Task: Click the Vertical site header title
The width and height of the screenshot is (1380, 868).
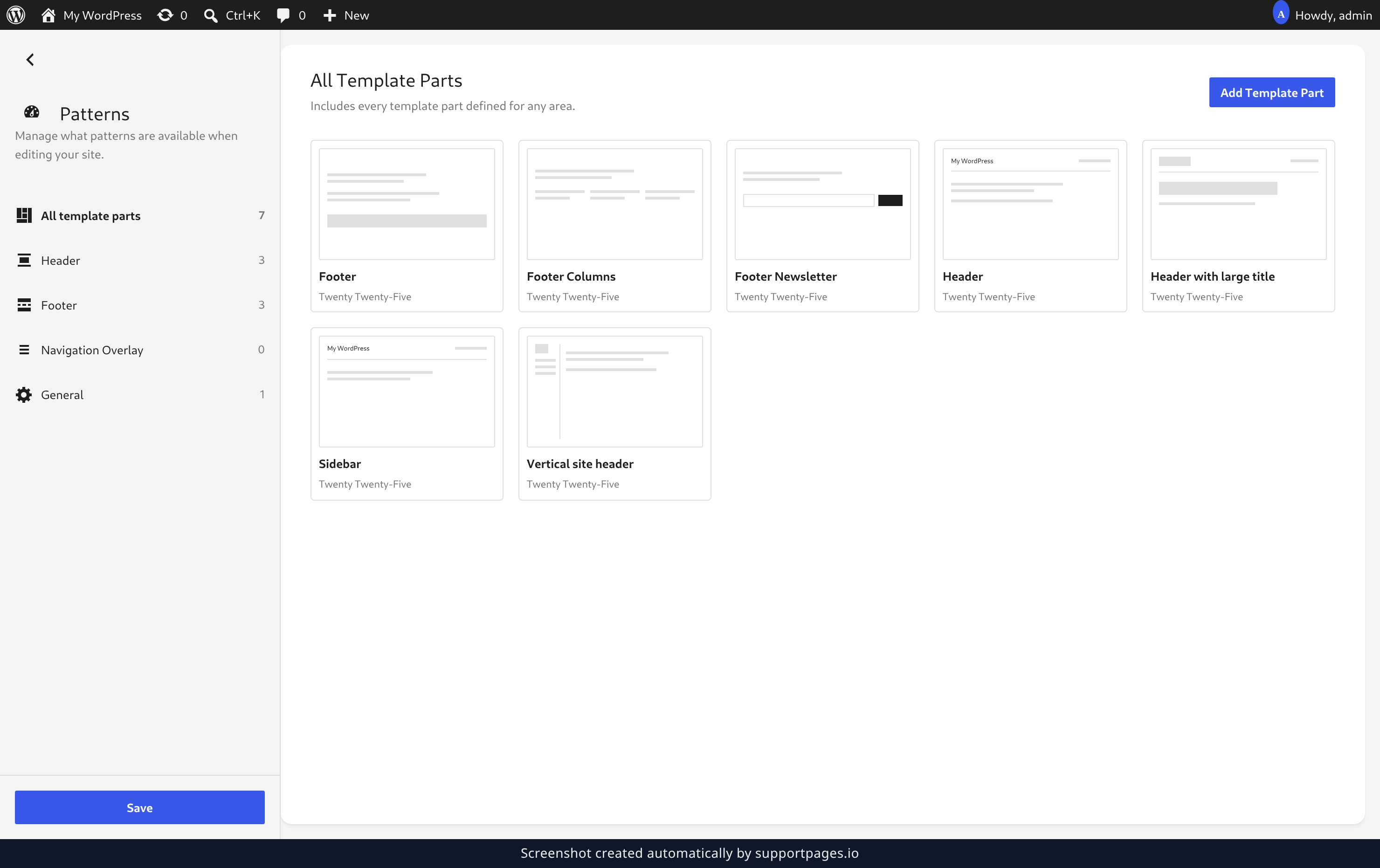Action: tap(580, 463)
